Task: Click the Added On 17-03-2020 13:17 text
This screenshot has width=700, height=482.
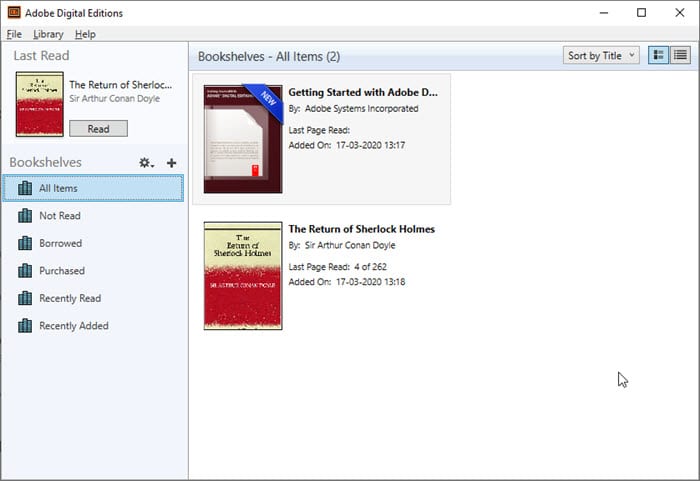Action: 347,145
